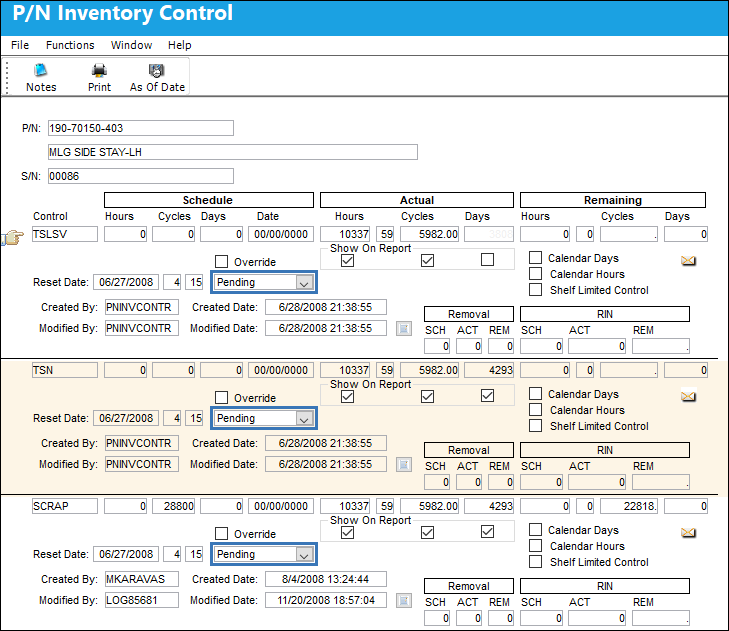Uncheck Hours Show On Report for TSN
729x631 pixels.
pos(347,396)
